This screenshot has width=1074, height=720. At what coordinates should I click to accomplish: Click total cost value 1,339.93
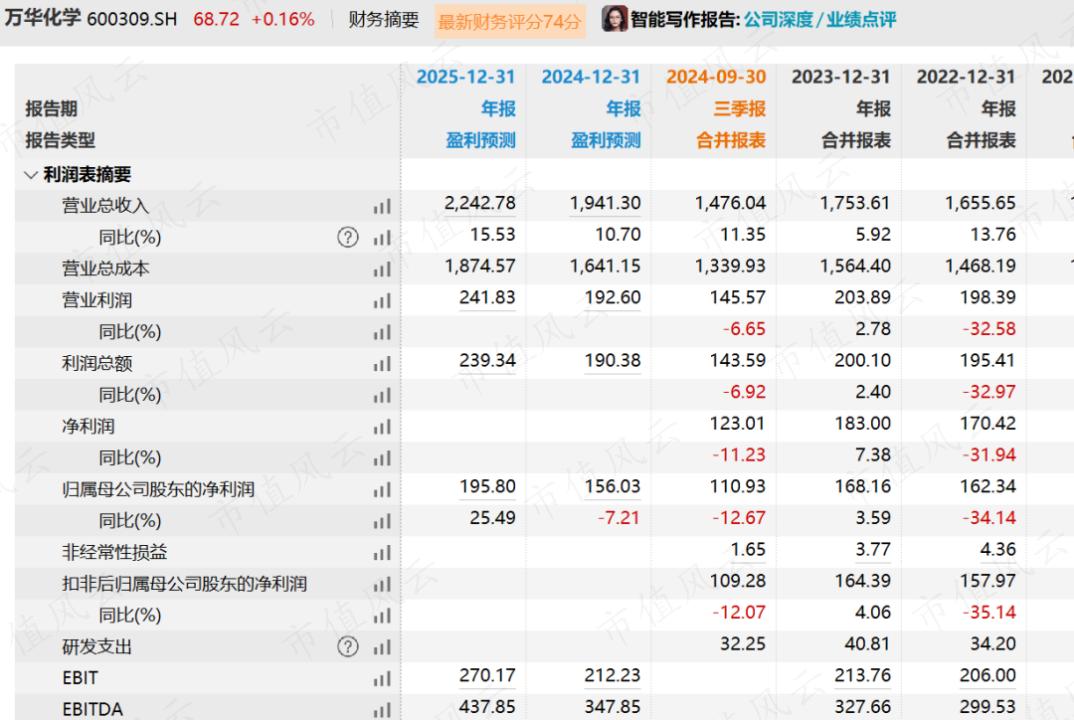pos(730,266)
